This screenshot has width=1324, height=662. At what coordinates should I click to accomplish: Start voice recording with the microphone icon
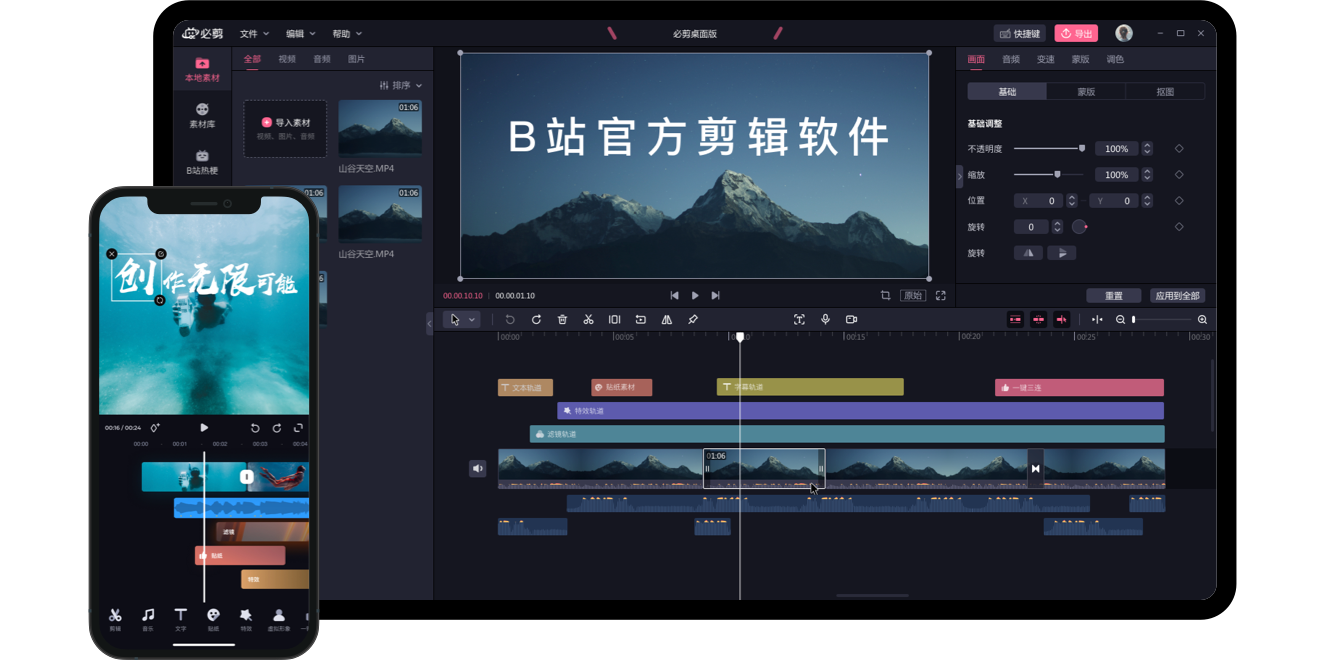825,320
